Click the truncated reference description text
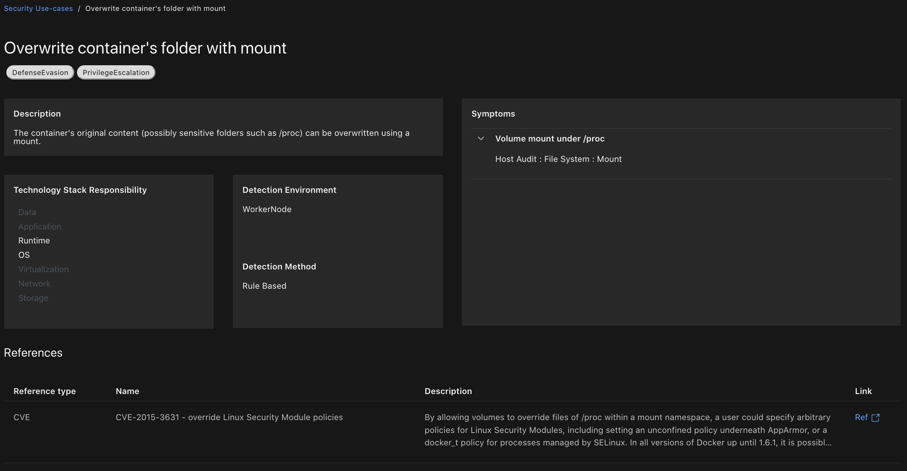The width and height of the screenshot is (907, 471). point(627,430)
